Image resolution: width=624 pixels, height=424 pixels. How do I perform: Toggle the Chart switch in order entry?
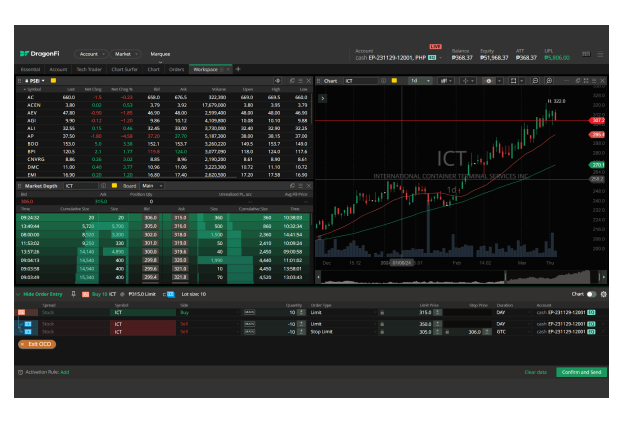click(x=591, y=294)
